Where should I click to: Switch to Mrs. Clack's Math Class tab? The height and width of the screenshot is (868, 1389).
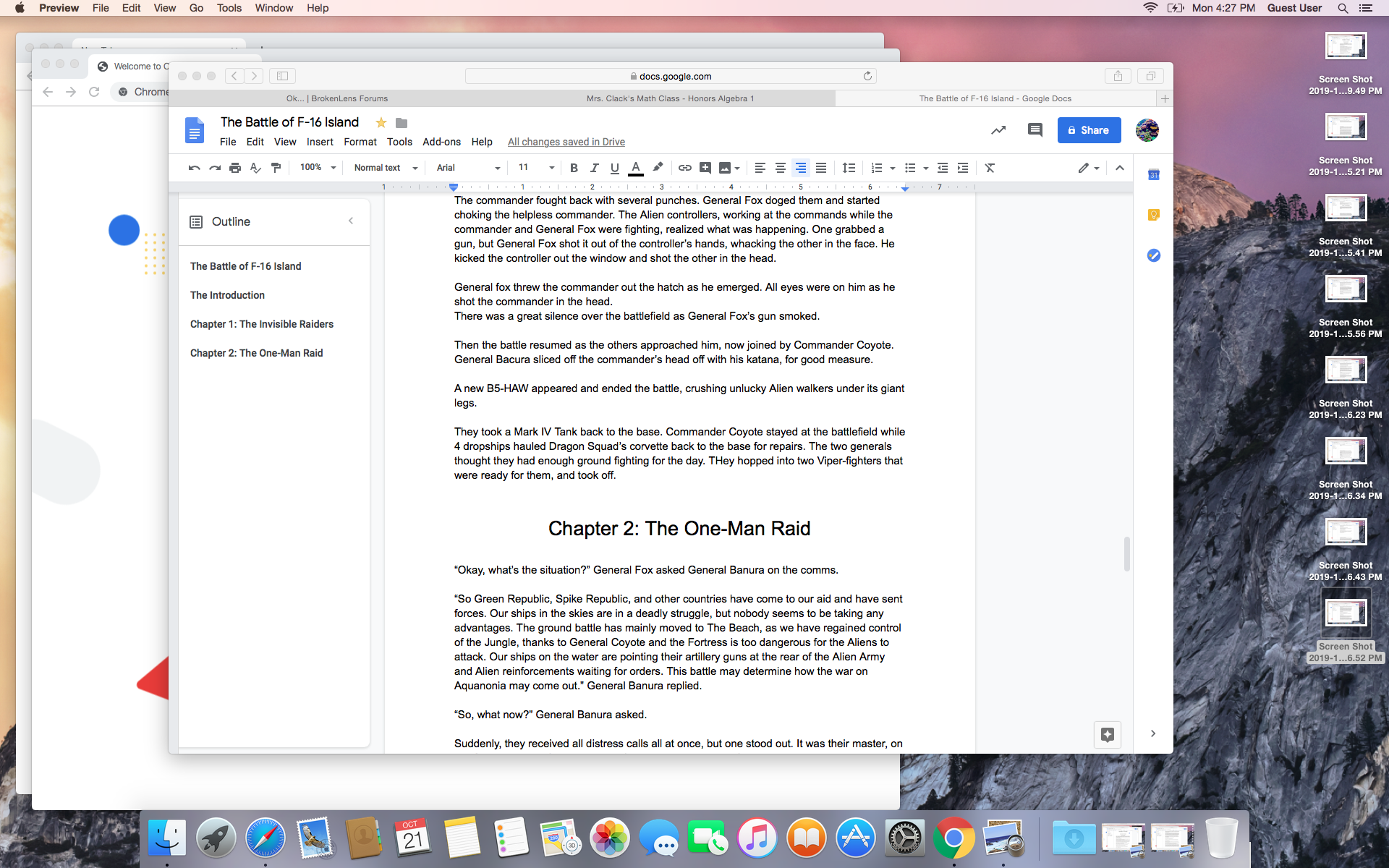(670, 98)
